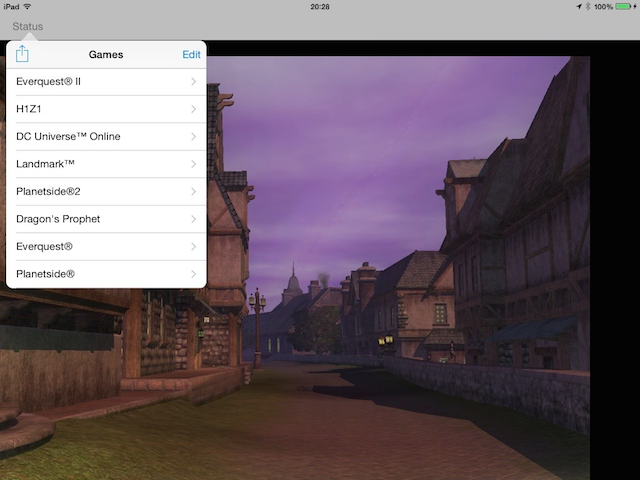Tap chevron at the Planetside® row end
This screenshot has width=640, height=480.
[193, 274]
